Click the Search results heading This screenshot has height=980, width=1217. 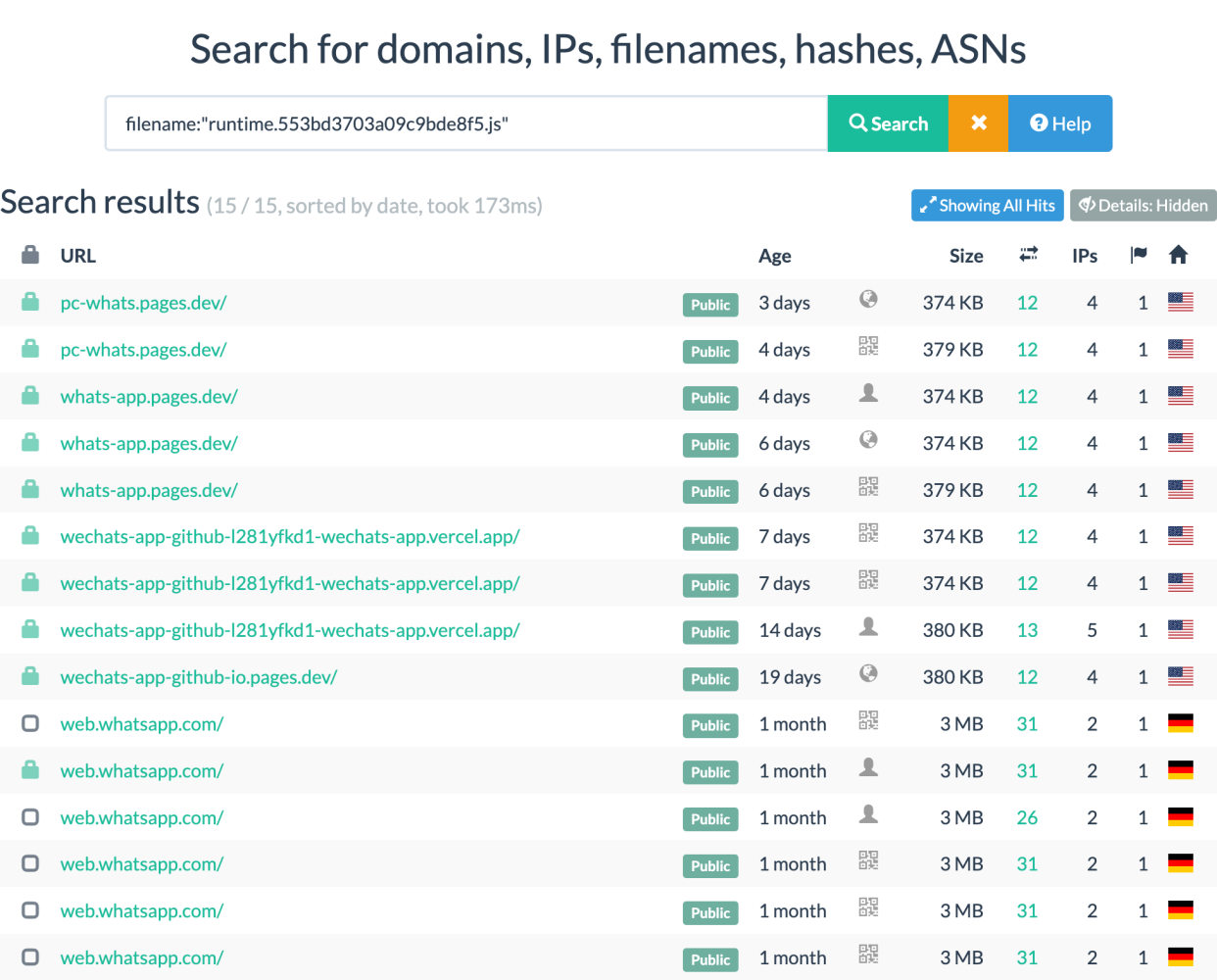[x=100, y=202]
